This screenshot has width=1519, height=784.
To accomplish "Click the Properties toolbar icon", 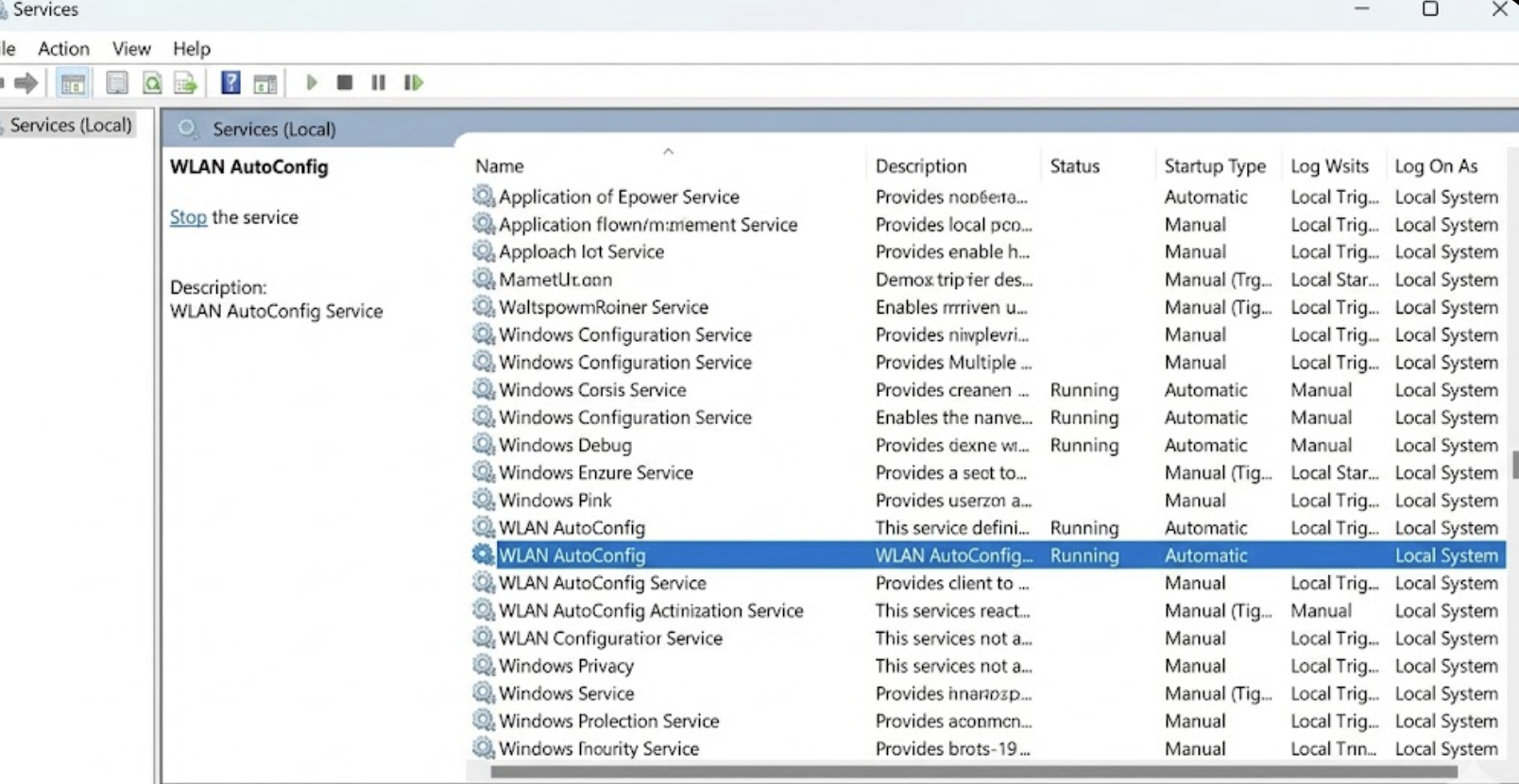I will [x=117, y=83].
